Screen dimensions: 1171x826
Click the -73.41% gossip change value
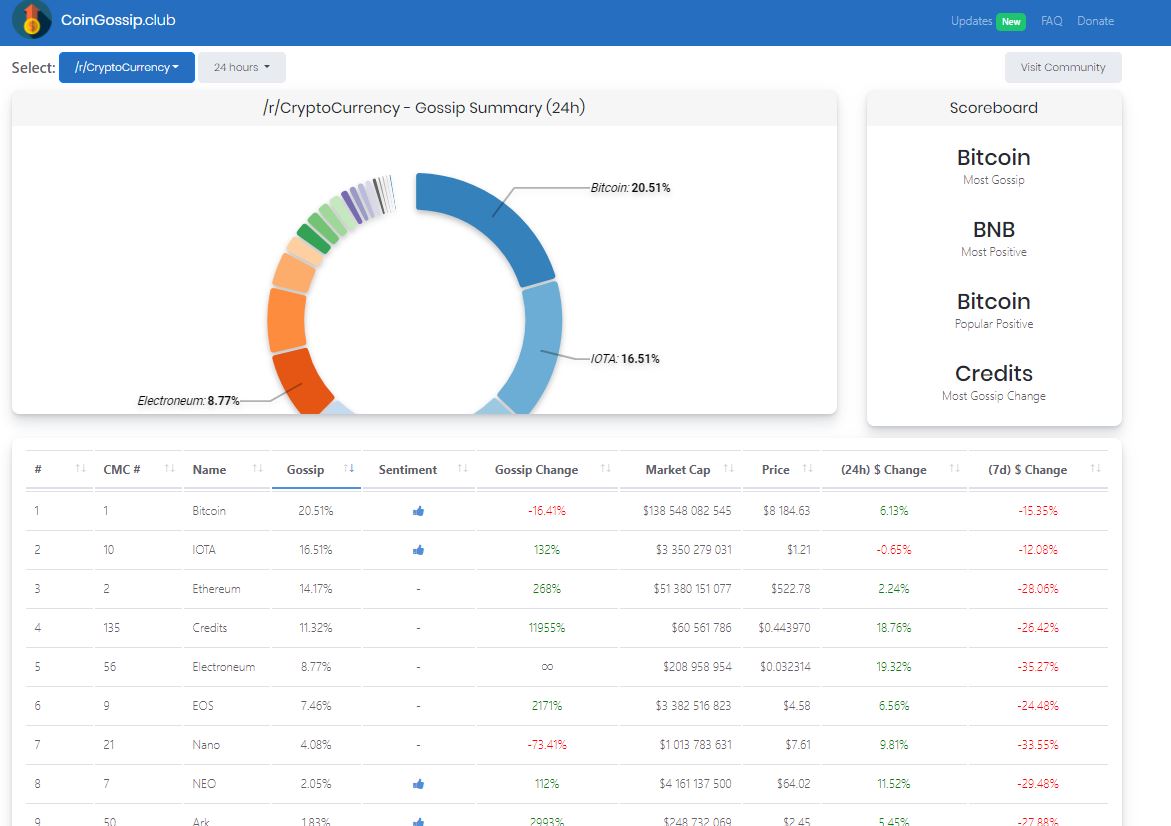547,745
